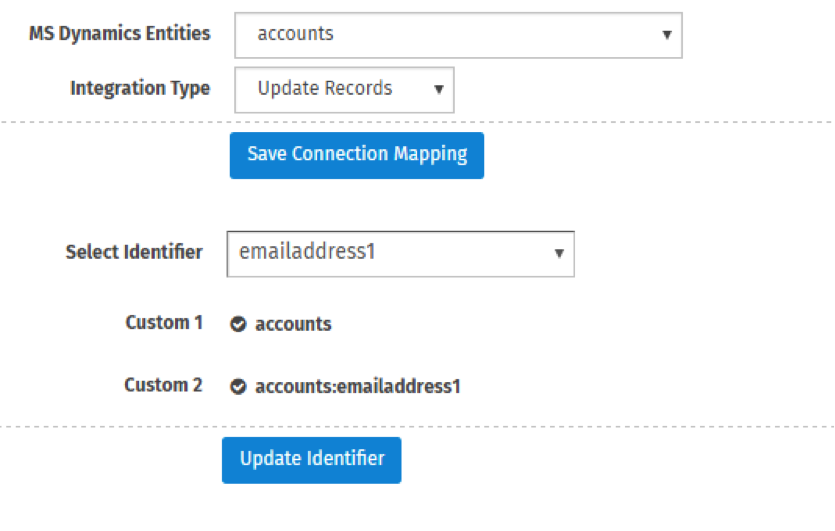Viewport: 835px width, 531px height.
Task: Click the checkmark icon beside Custom 1
Action: pyautogui.click(x=238, y=324)
